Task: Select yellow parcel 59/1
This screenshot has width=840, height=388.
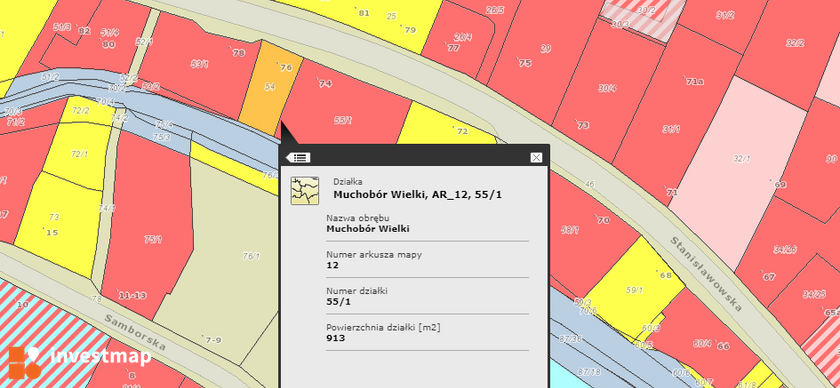Action: [634, 290]
